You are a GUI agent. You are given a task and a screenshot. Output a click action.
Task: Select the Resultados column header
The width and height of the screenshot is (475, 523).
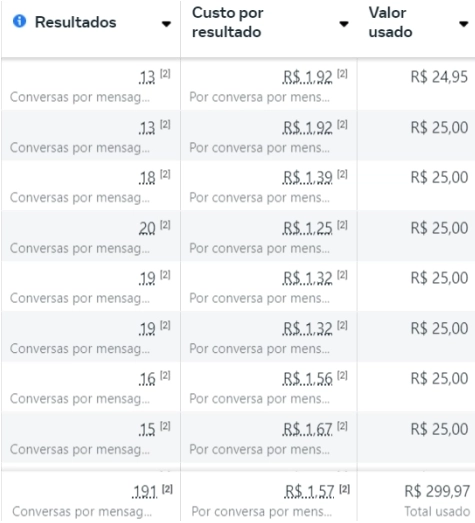75,22
